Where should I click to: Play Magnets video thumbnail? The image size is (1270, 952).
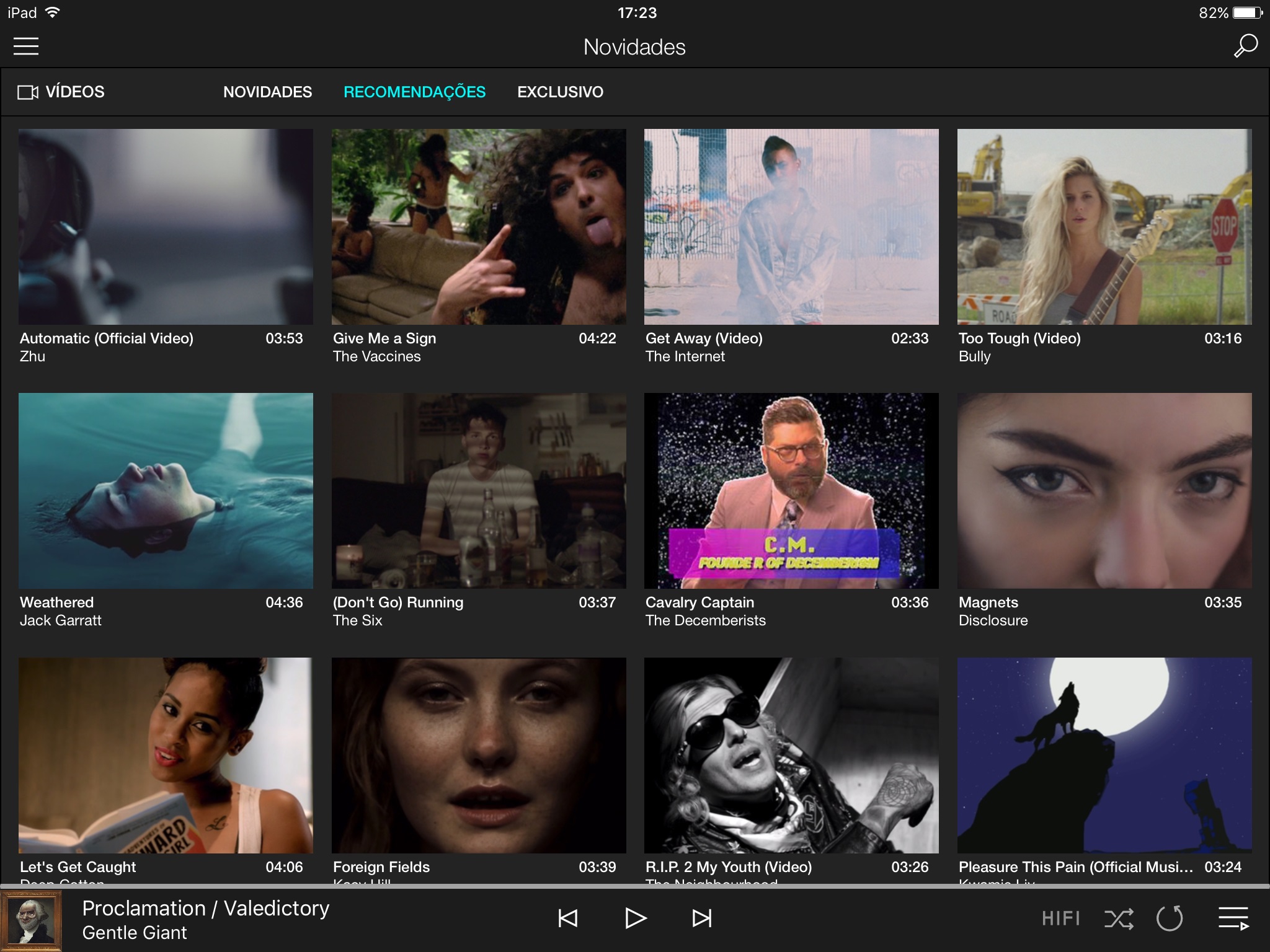(1104, 491)
